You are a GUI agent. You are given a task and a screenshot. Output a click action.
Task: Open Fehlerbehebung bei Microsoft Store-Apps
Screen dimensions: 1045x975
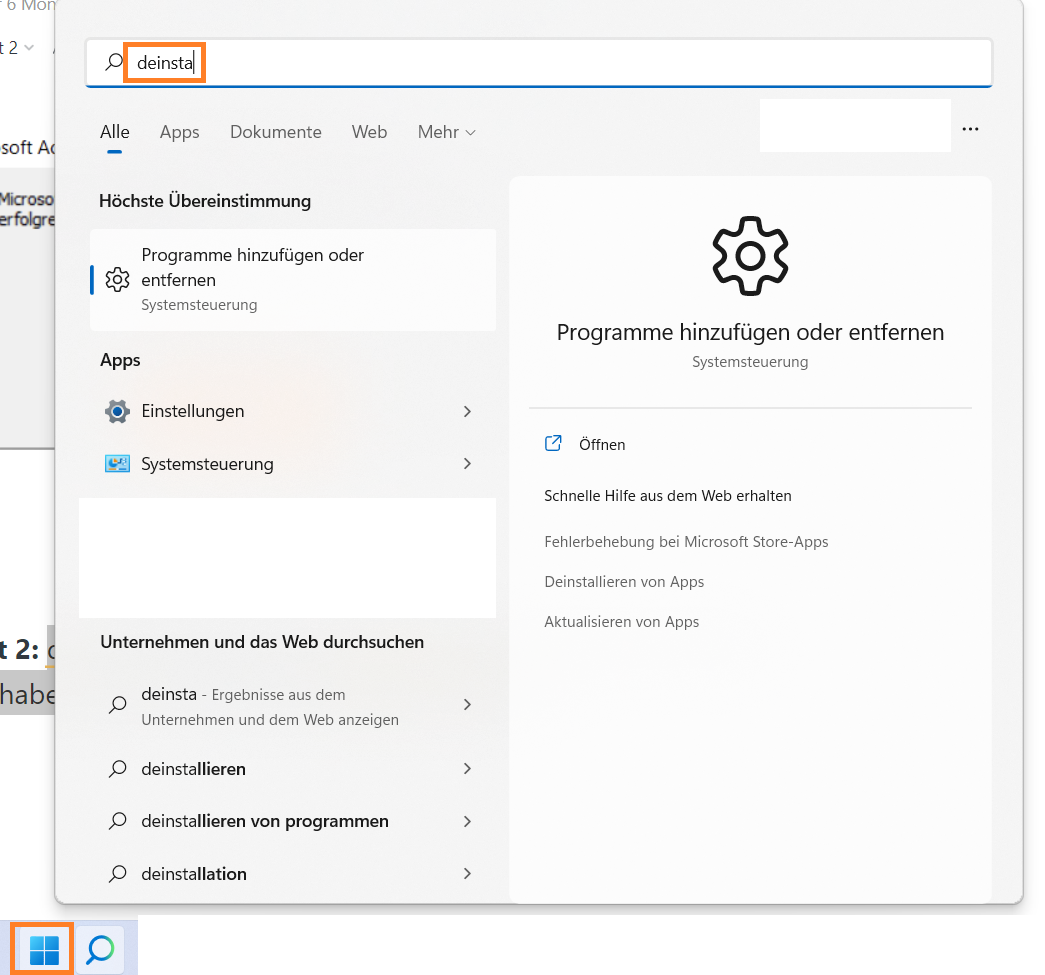tap(686, 541)
